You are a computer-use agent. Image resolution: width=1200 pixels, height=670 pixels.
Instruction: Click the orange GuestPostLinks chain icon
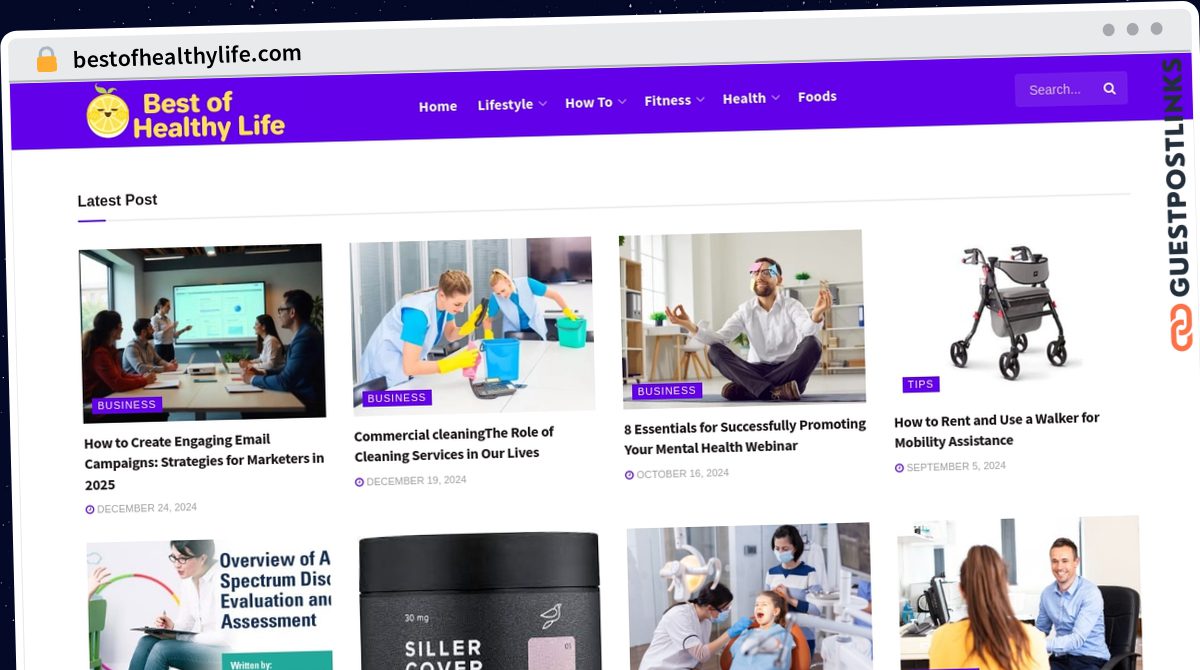point(1181,327)
